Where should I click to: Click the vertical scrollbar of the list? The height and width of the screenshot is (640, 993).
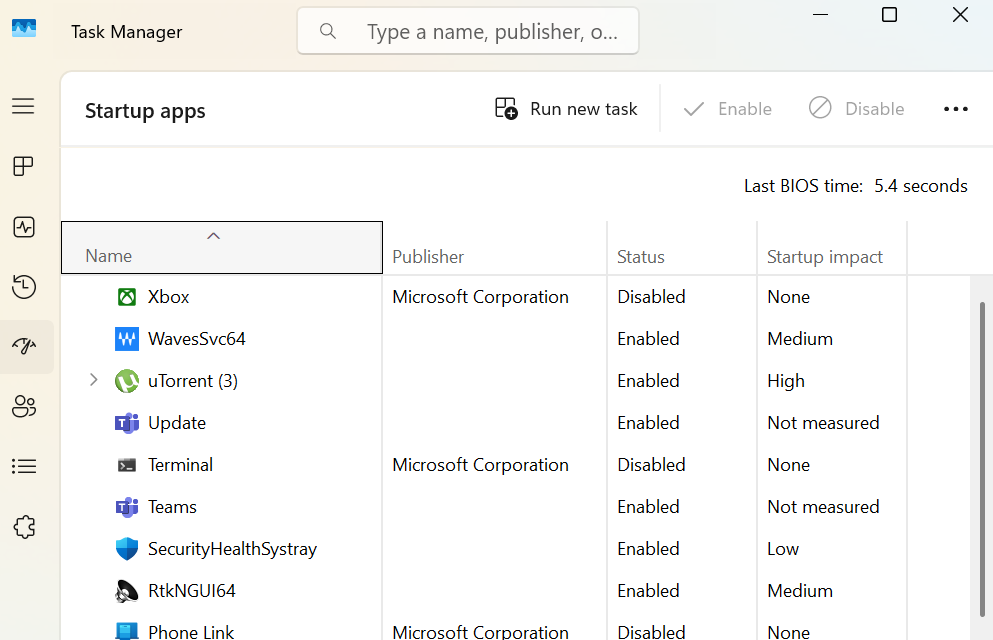[982, 459]
